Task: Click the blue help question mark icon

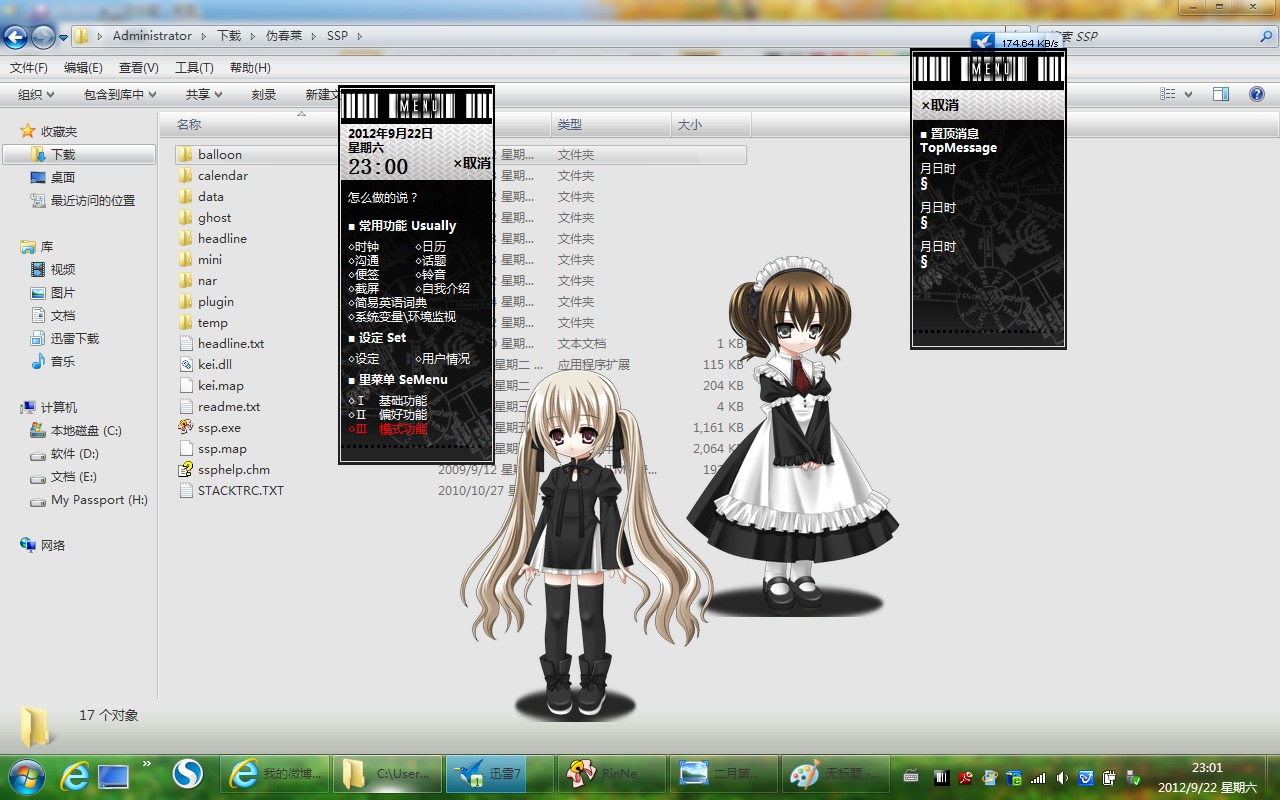Action: [x=1257, y=94]
